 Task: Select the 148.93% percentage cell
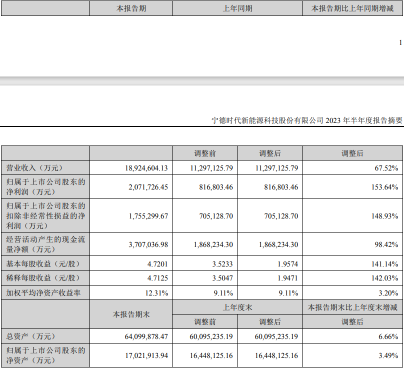pos(385,216)
